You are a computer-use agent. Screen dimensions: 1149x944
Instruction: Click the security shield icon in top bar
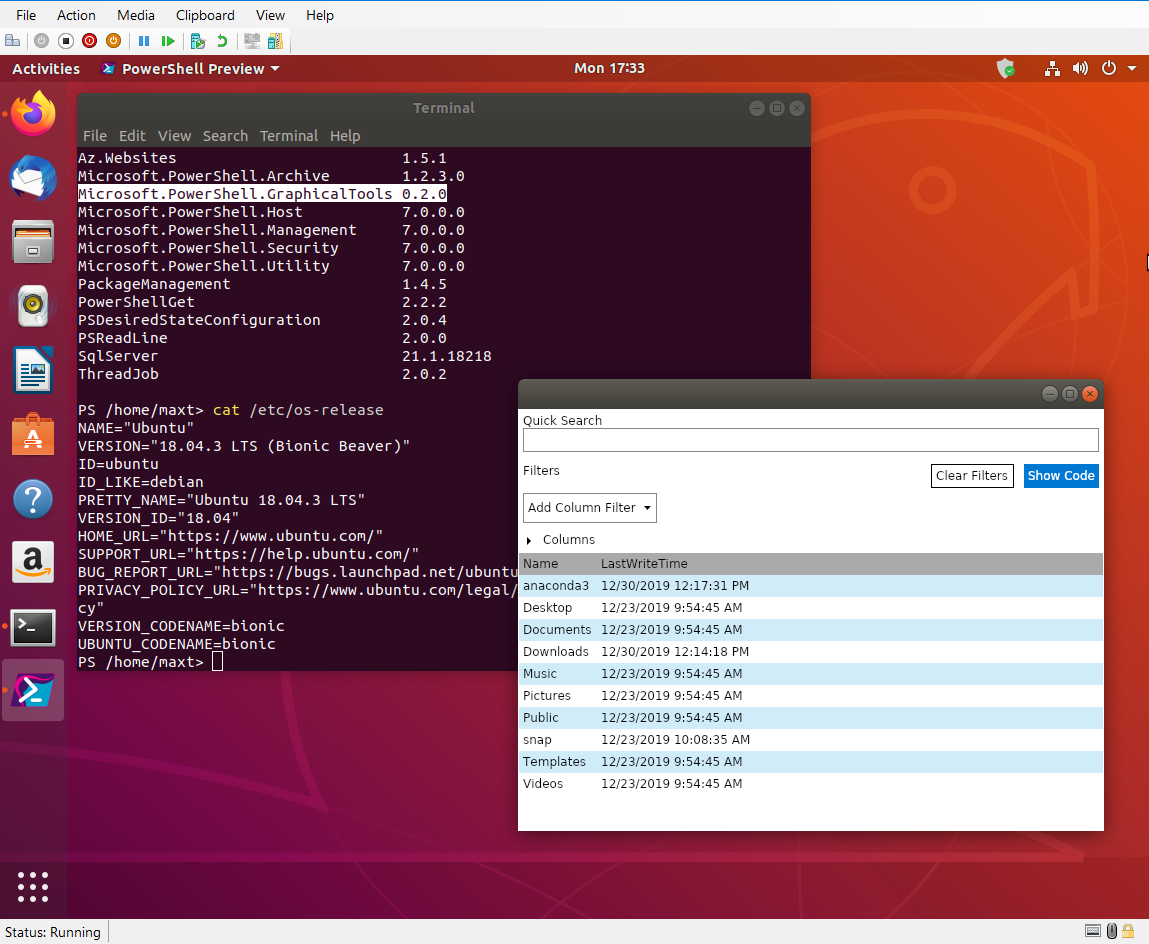coord(1006,69)
